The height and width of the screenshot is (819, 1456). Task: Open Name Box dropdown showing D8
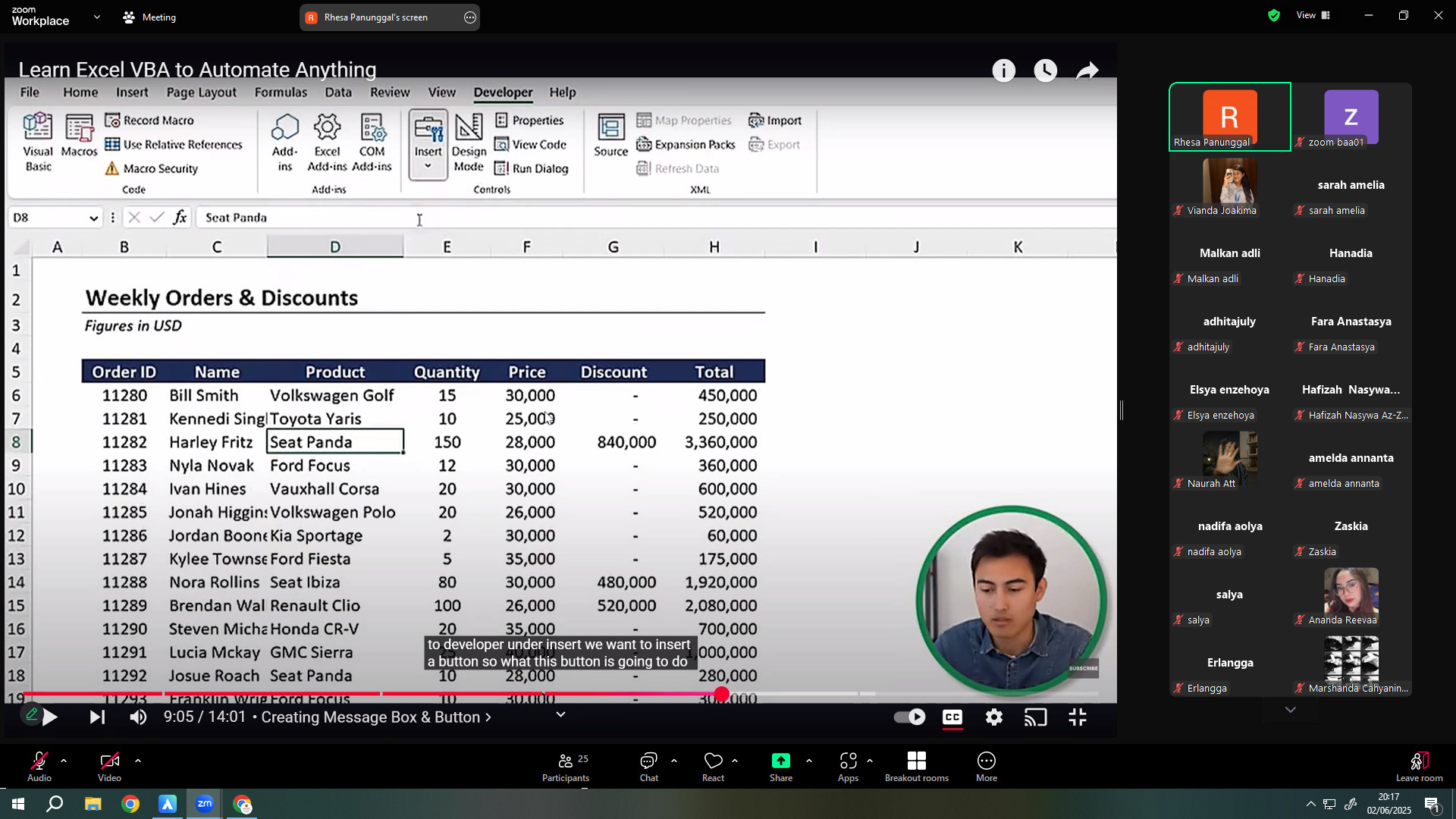pos(94,218)
